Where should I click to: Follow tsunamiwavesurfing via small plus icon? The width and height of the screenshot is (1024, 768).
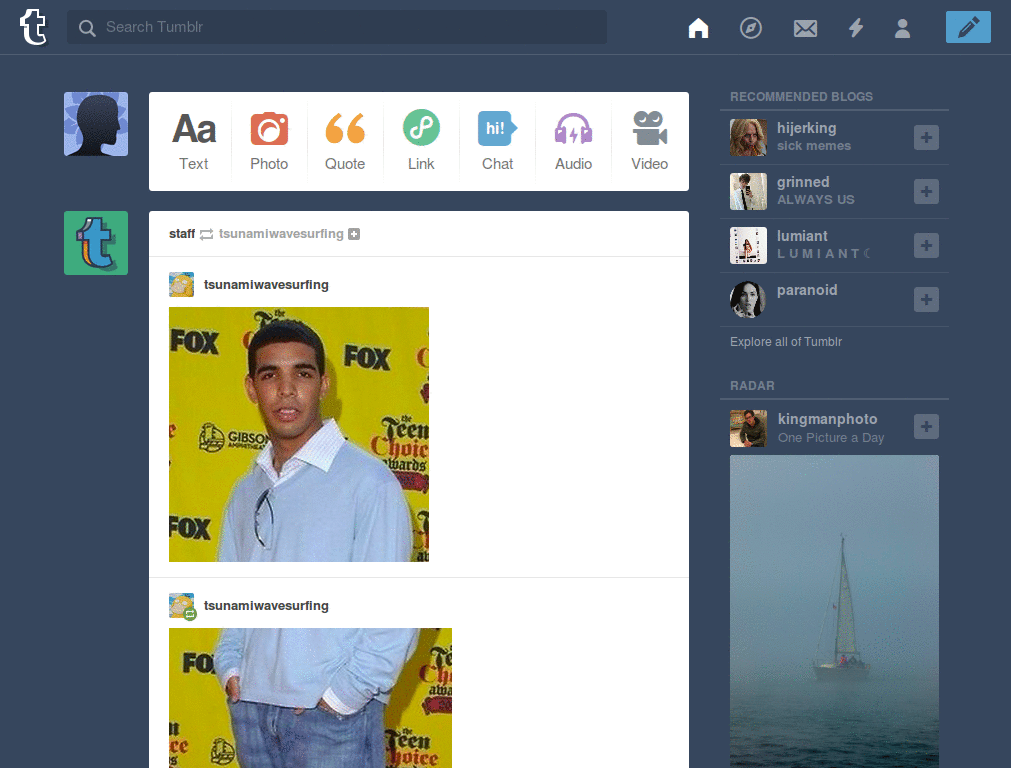pyautogui.click(x=354, y=234)
